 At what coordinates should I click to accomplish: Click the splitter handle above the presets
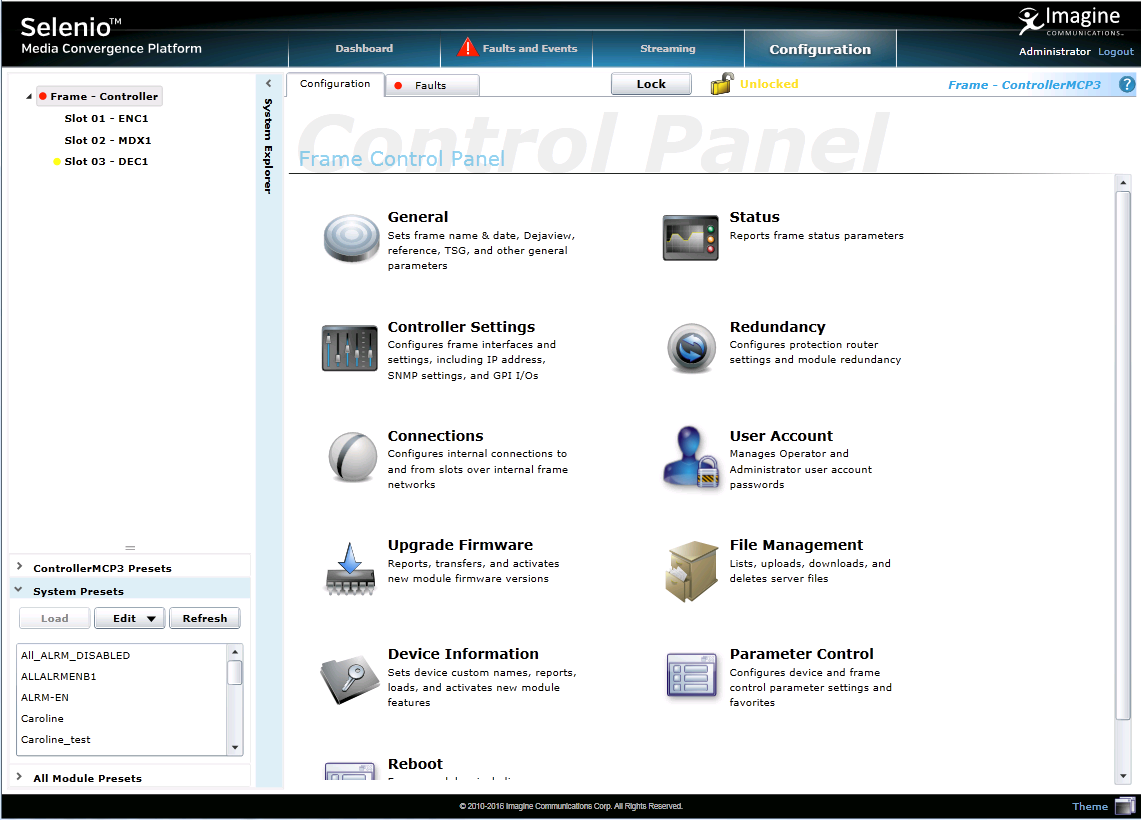[130, 548]
